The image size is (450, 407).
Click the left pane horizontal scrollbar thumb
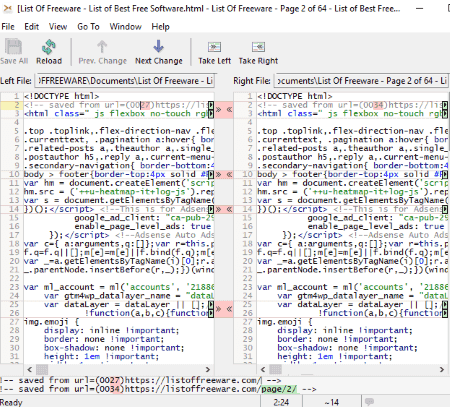click(x=42, y=369)
